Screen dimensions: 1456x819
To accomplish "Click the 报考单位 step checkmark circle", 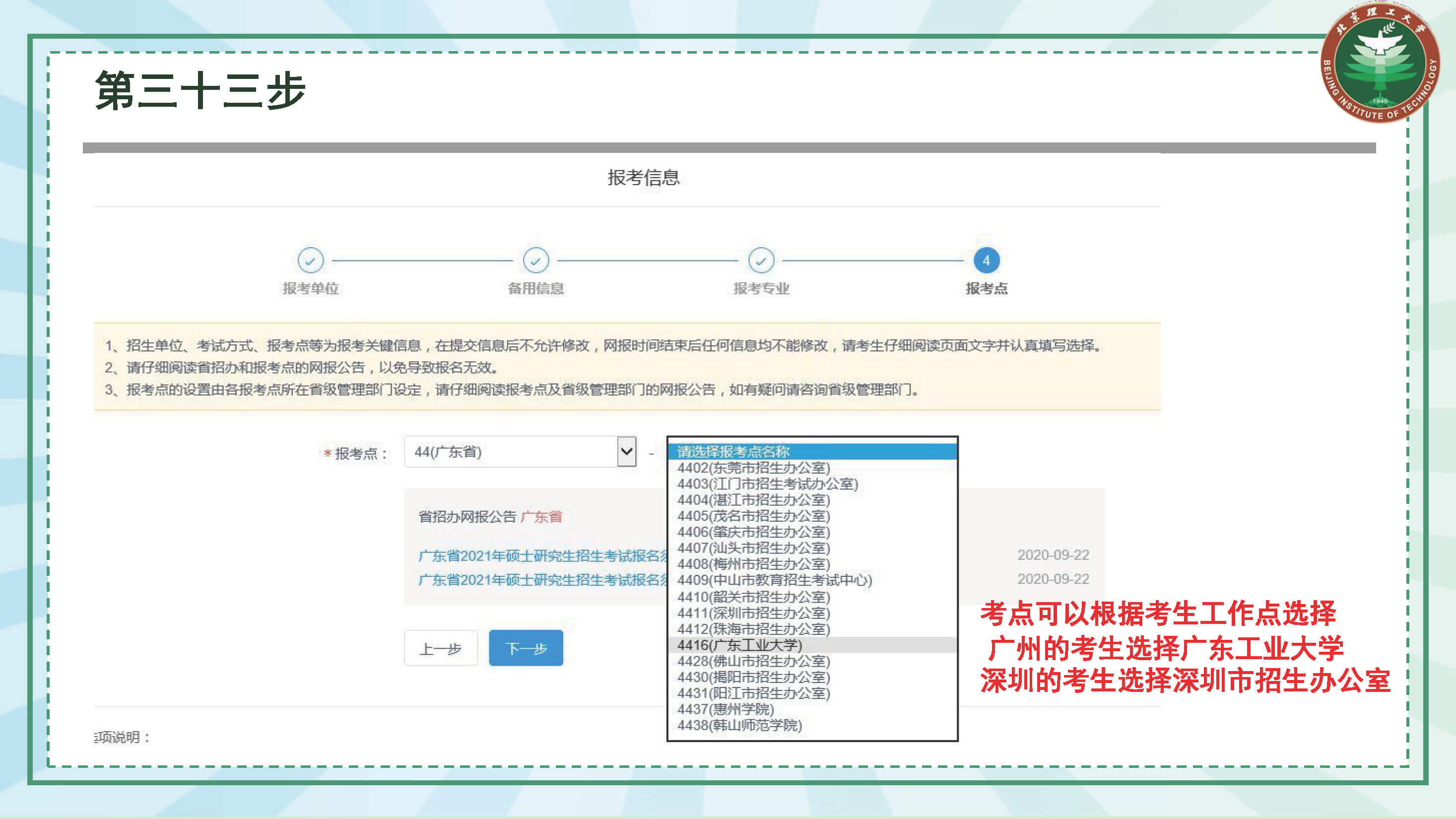I will point(310,261).
